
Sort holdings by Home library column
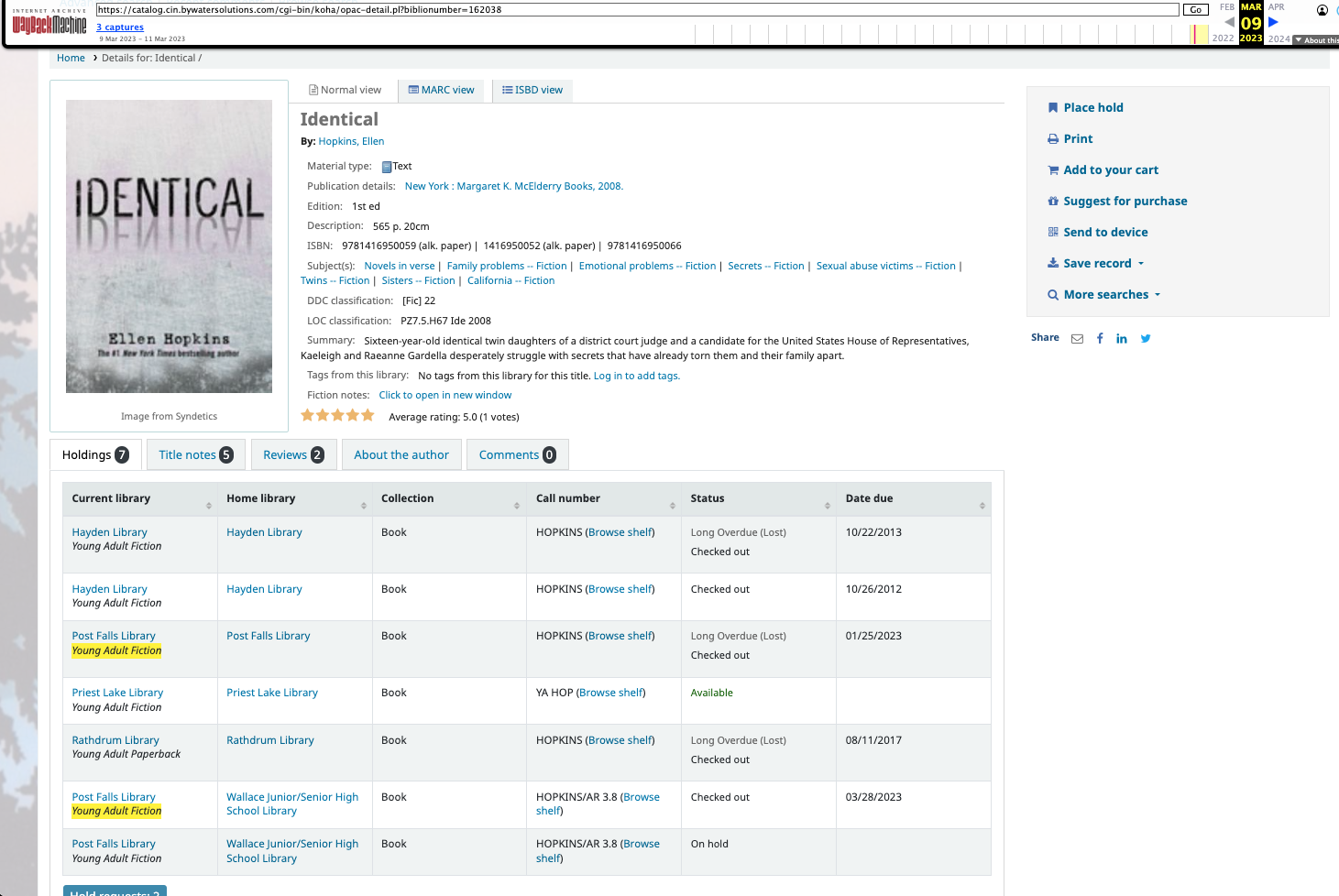coord(294,498)
